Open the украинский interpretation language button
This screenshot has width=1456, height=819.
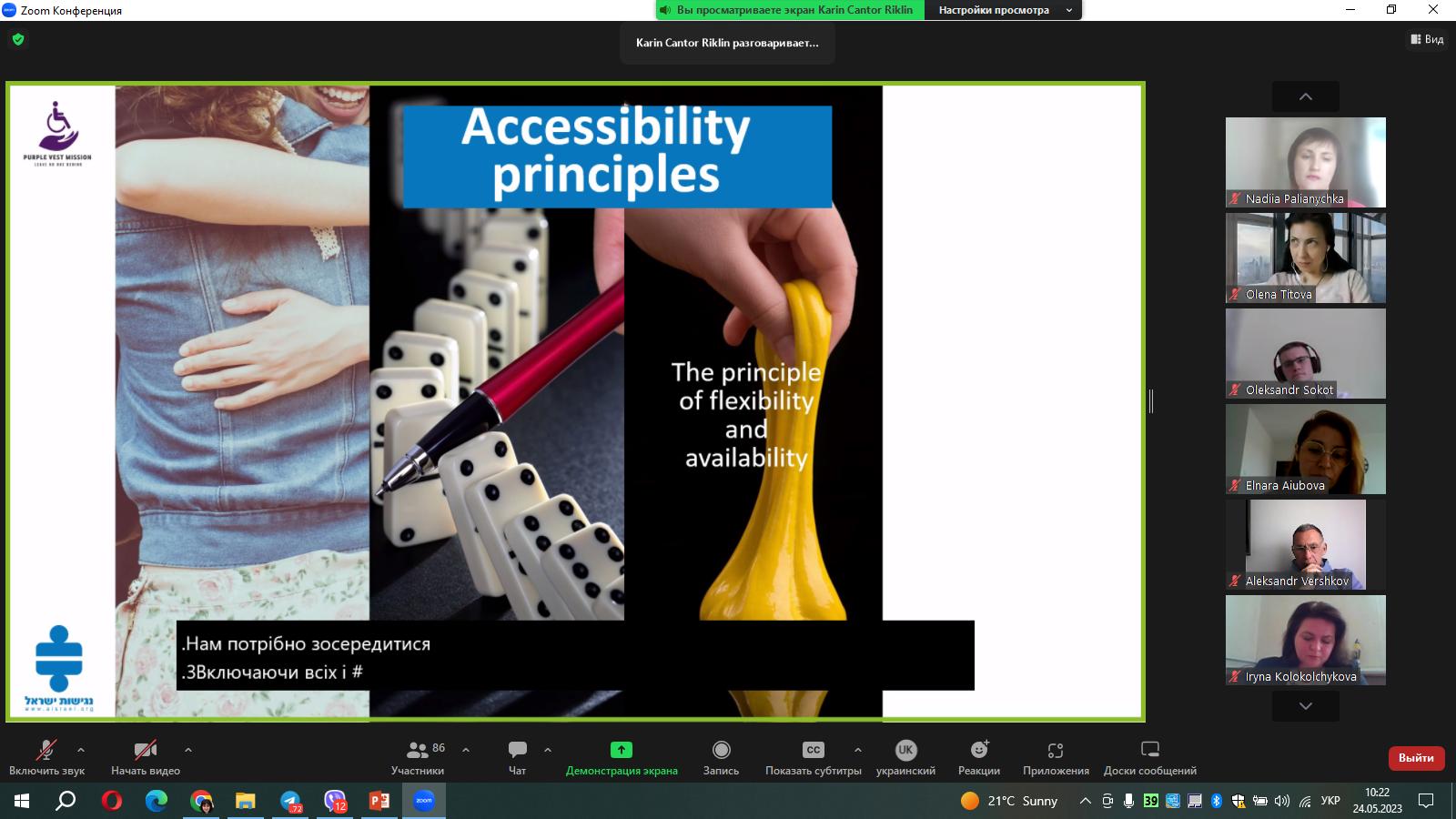pos(905,758)
